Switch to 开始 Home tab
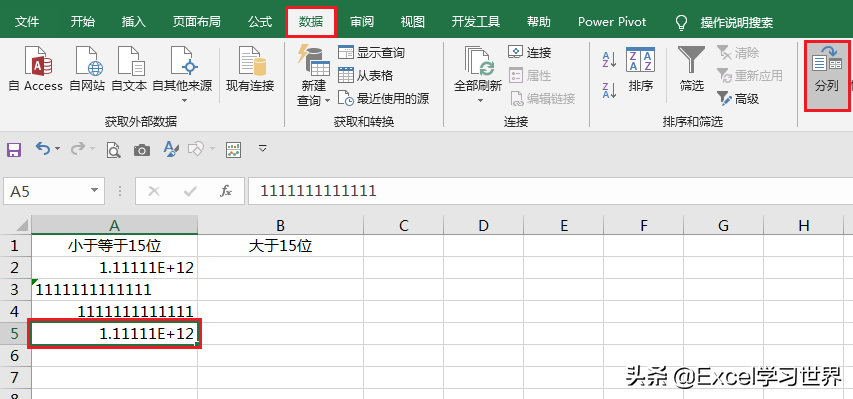This screenshot has height=399, width=853. click(x=83, y=22)
